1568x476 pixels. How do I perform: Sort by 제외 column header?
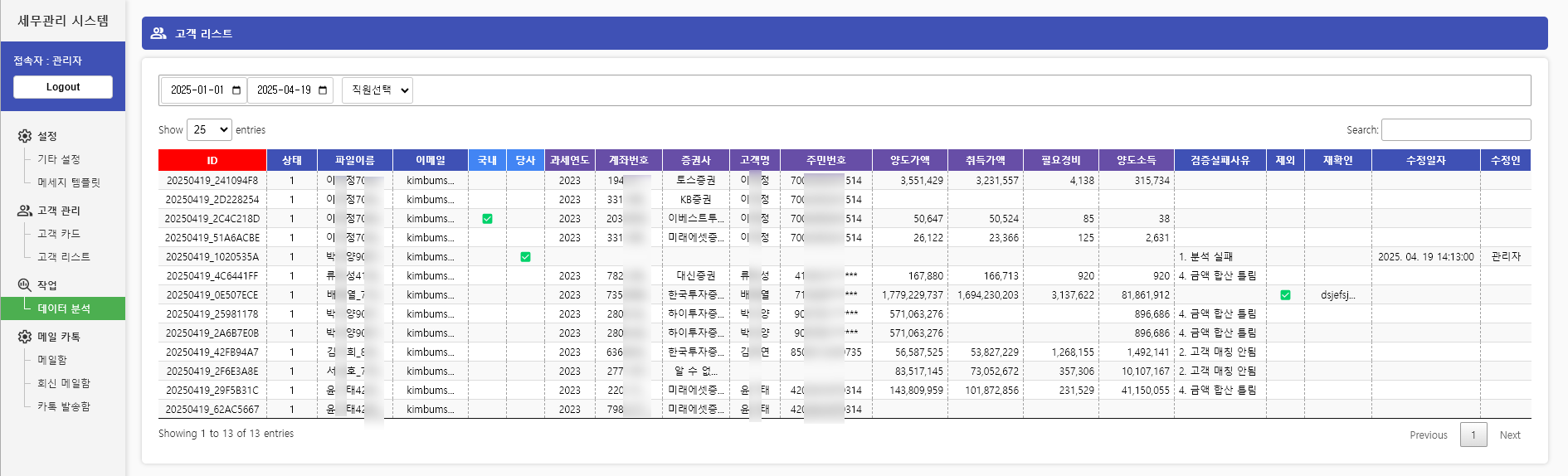[1285, 160]
